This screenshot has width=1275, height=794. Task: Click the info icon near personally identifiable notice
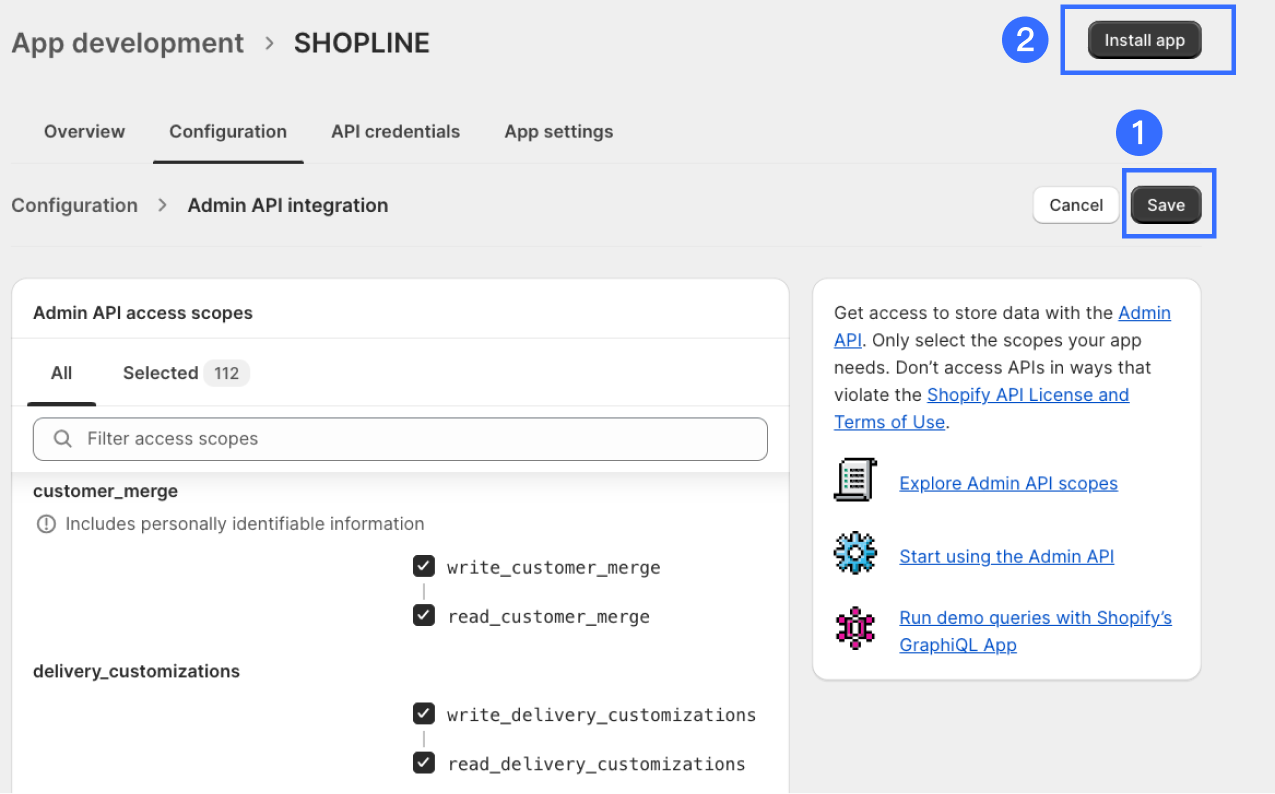46,524
